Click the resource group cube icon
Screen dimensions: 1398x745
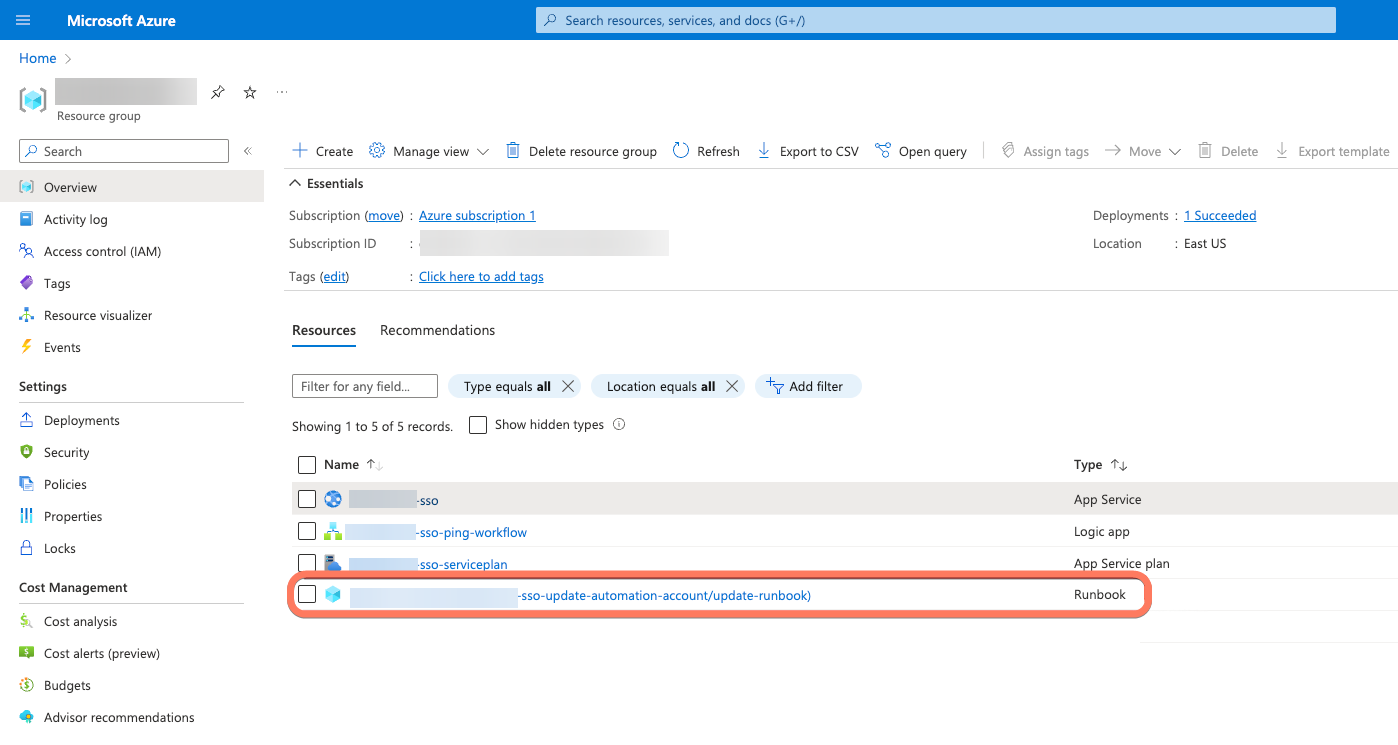click(33, 100)
